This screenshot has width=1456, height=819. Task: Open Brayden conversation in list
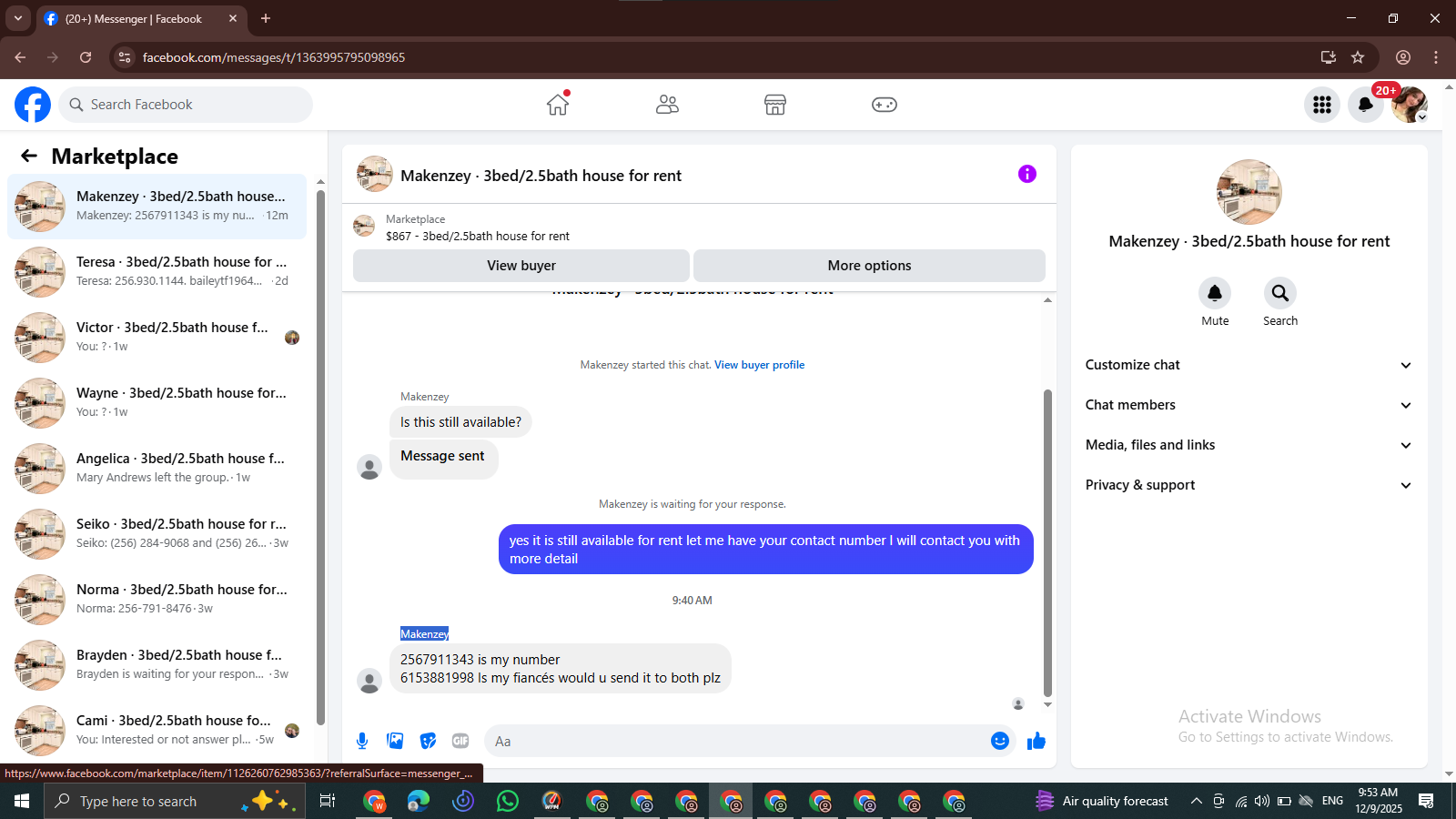coord(157,665)
